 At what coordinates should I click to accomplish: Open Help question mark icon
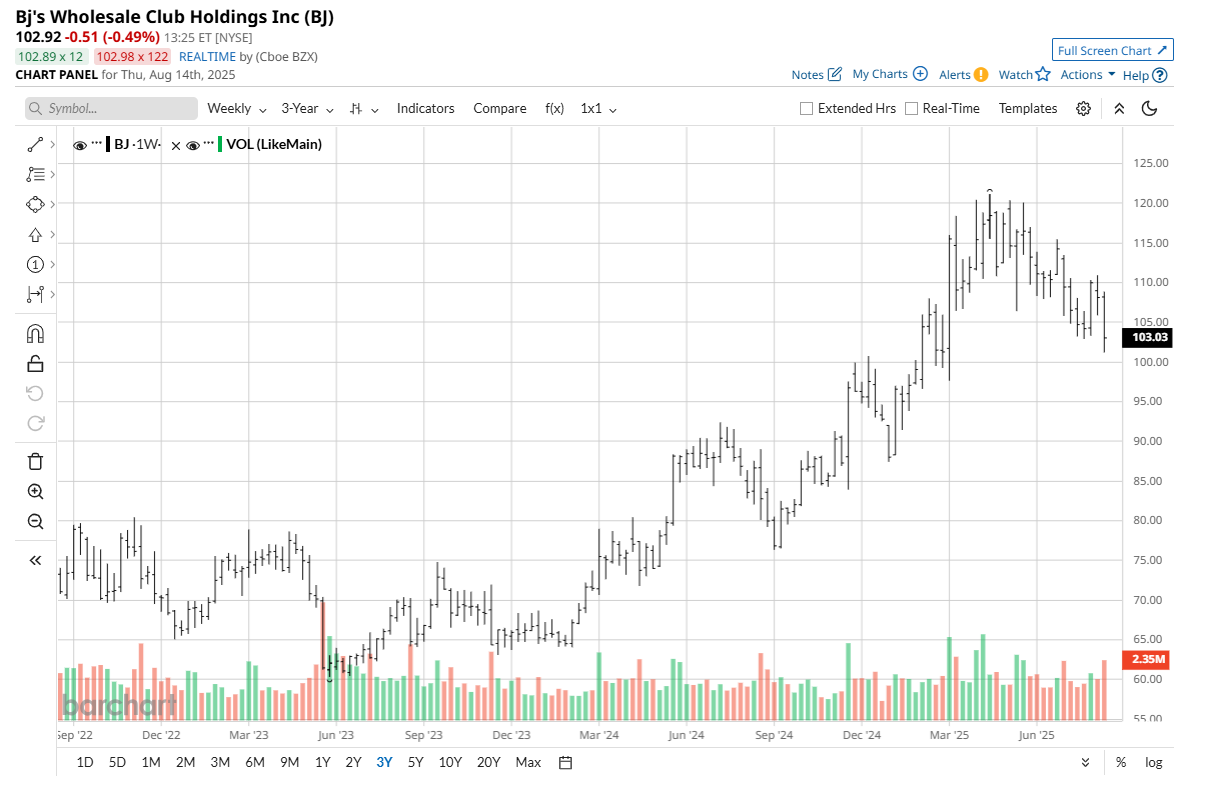(x=1160, y=75)
